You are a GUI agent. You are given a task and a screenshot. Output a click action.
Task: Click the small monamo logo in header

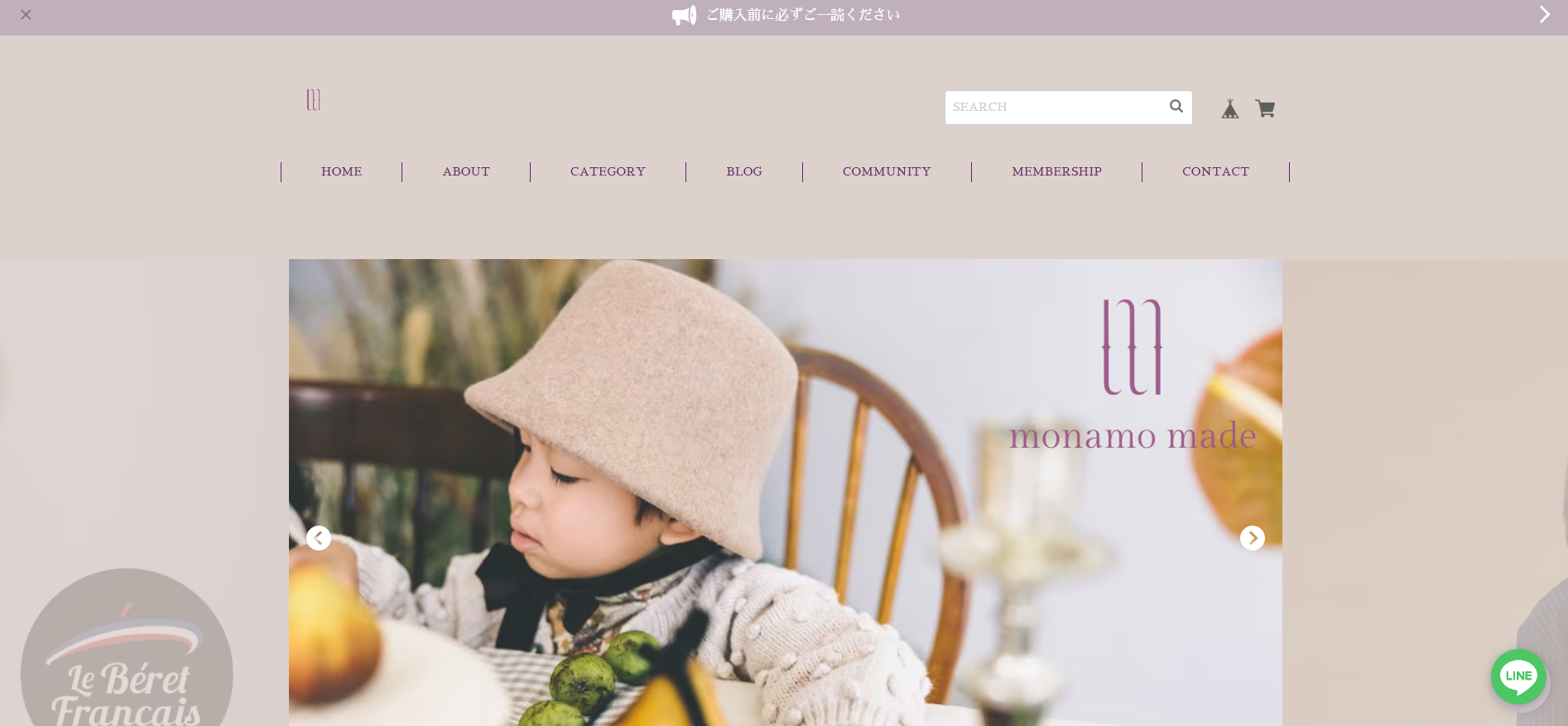pyautogui.click(x=314, y=99)
